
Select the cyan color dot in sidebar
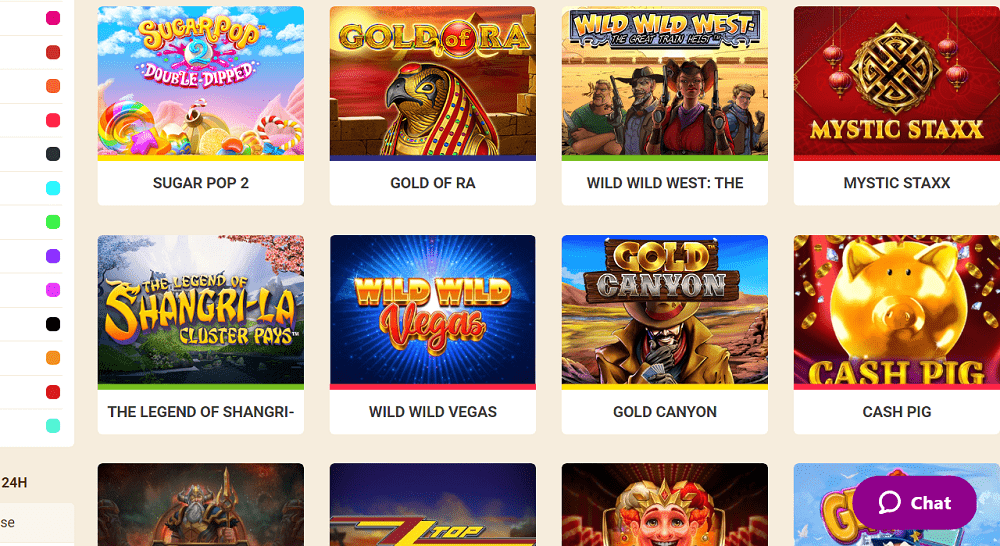click(x=53, y=188)
